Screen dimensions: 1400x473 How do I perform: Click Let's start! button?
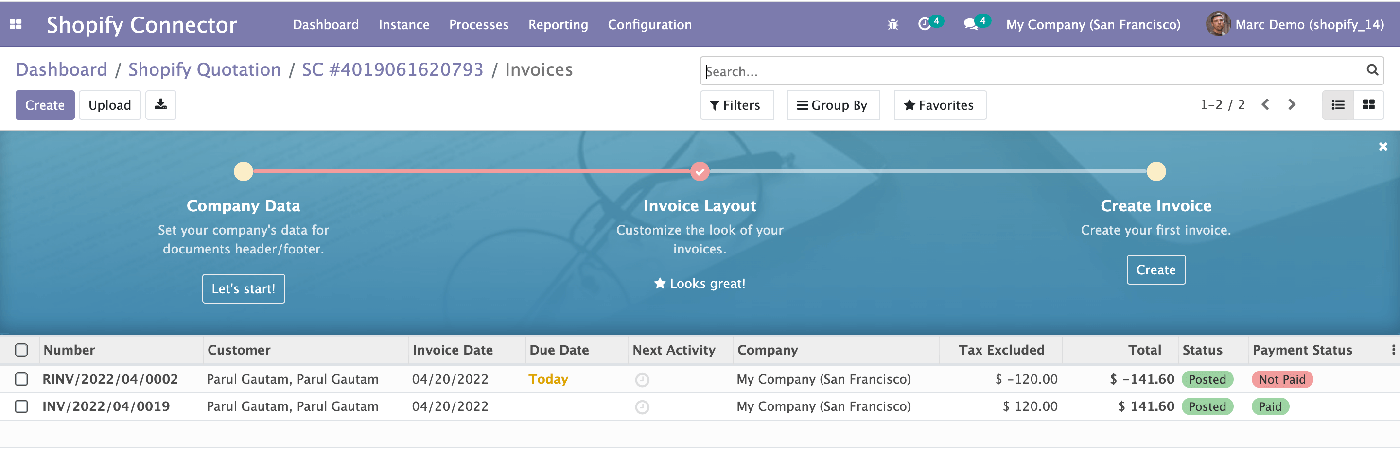tap(244, 289)
